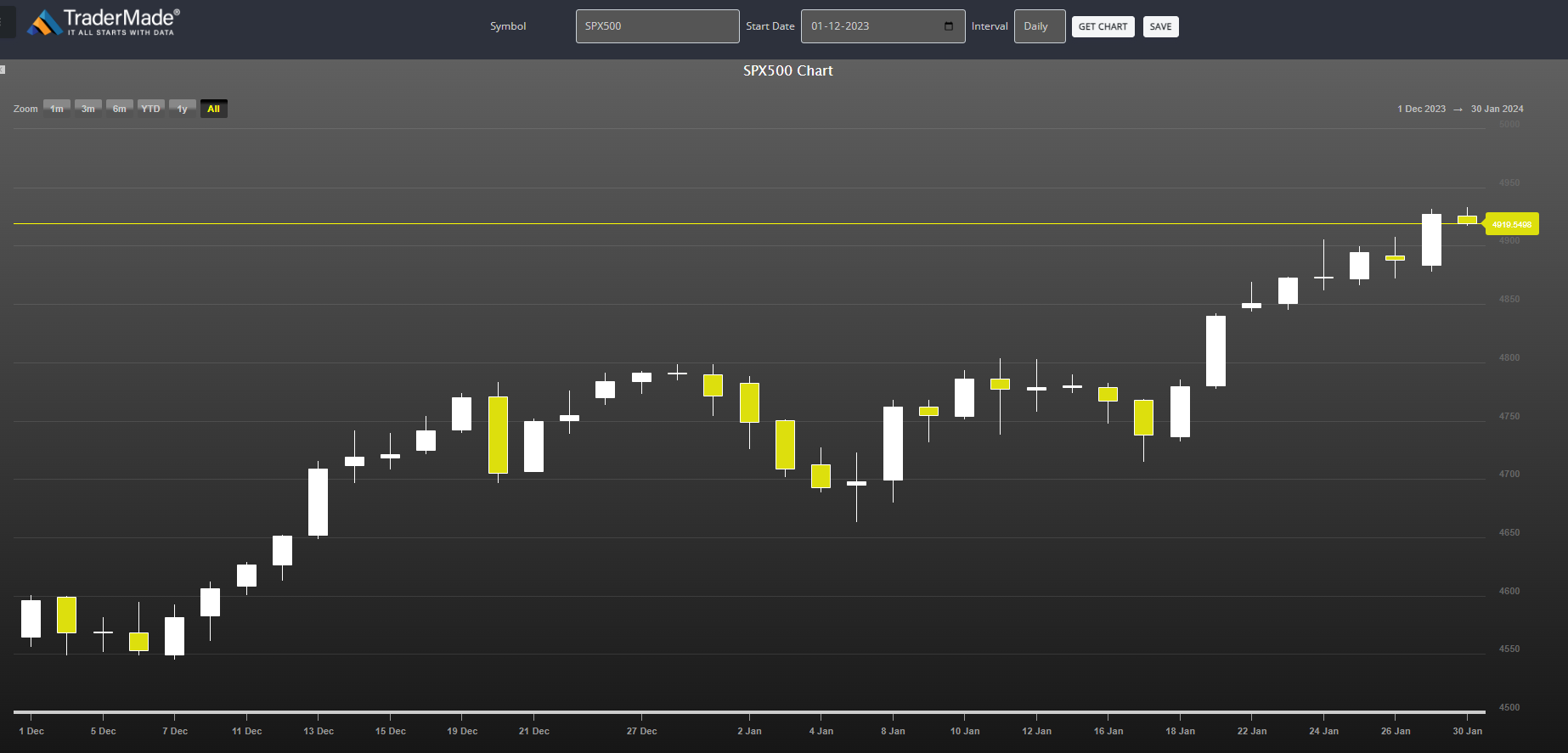Click the 4950 y-axis label
Screen dimensions: 1568x753
click(x=1509, y=183)
